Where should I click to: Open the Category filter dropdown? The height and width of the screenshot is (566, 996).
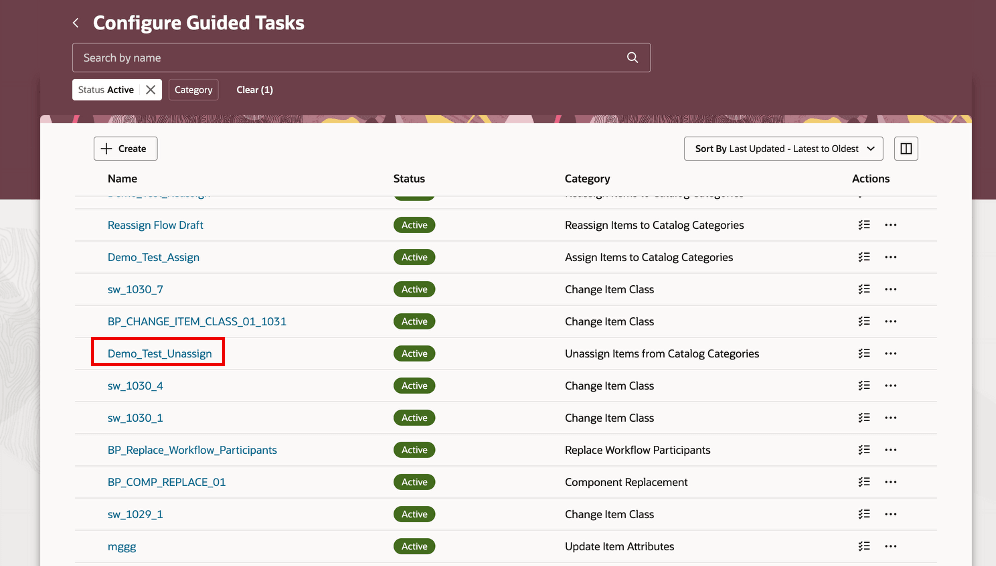pyautogui.click(x=193, y=90)
